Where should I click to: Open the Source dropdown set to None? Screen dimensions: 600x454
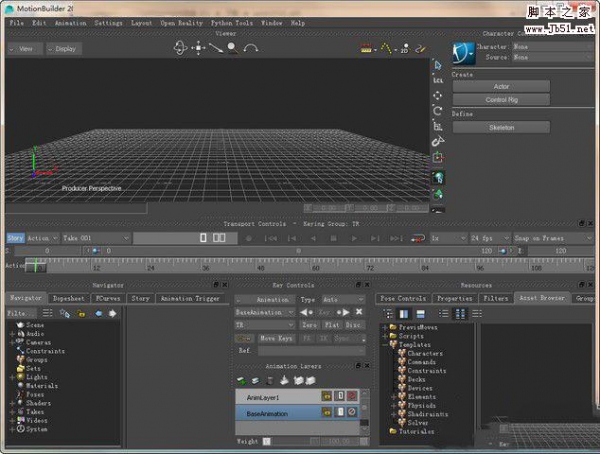553,57
